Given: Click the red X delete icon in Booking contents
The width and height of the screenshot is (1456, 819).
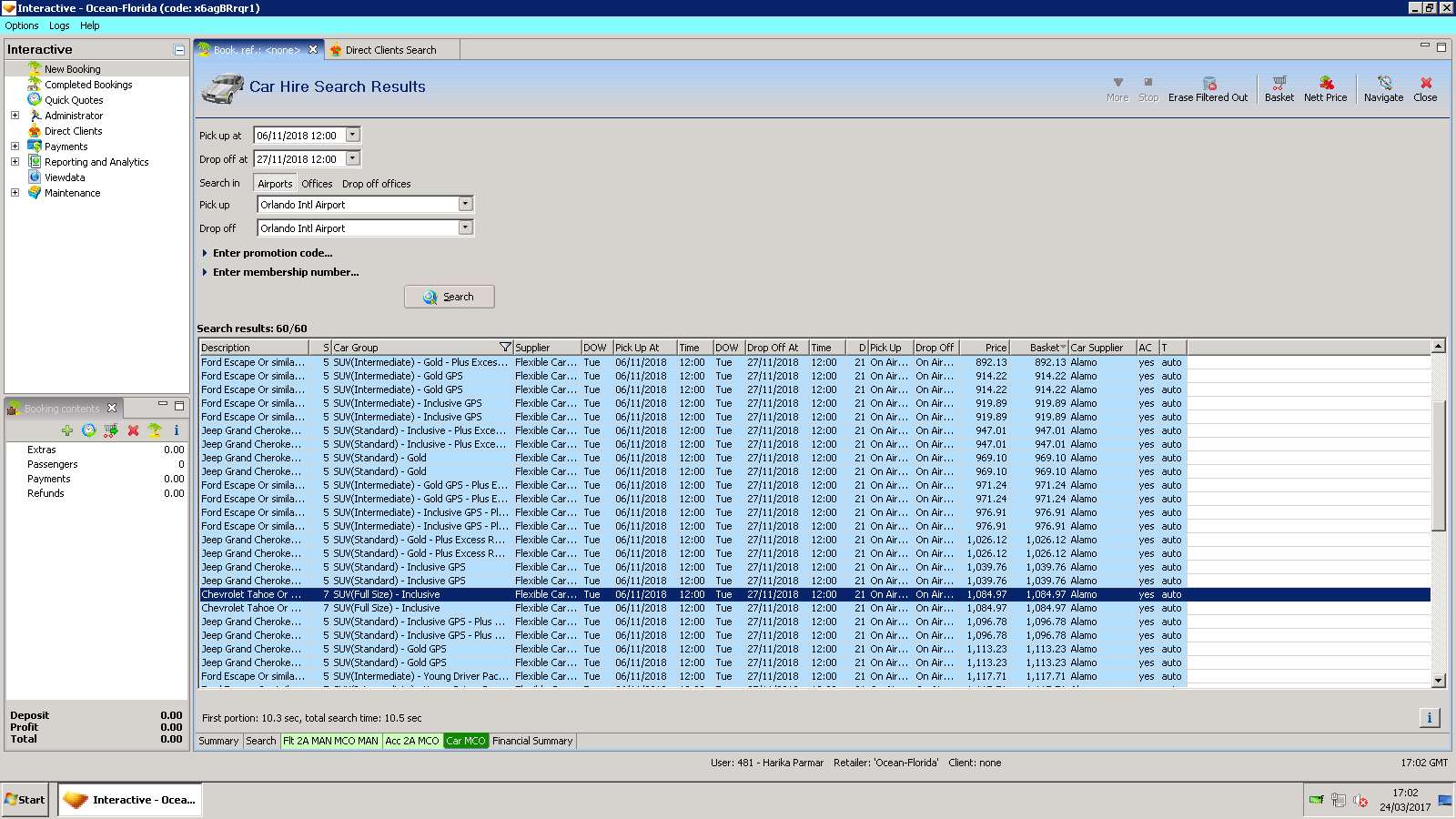Looking at the screenshot, I should point(133,430).
